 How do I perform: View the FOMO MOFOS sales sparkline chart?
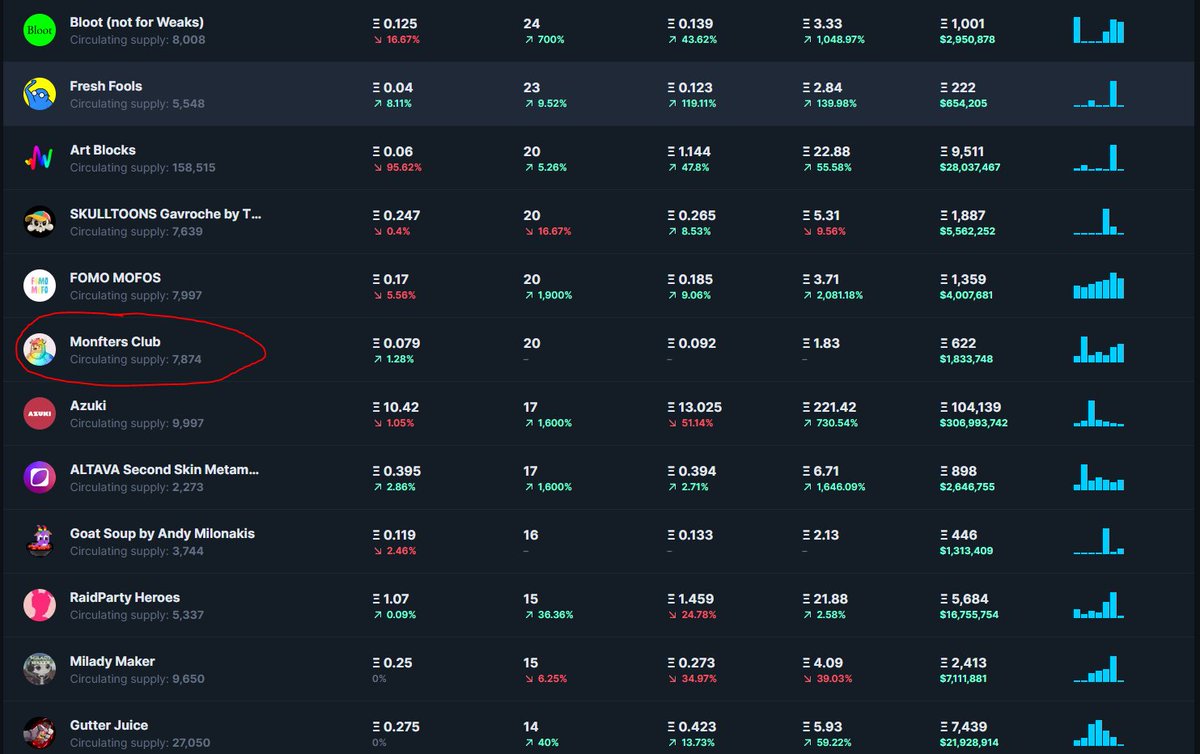pyautogui.click(x=1099, y=286)
